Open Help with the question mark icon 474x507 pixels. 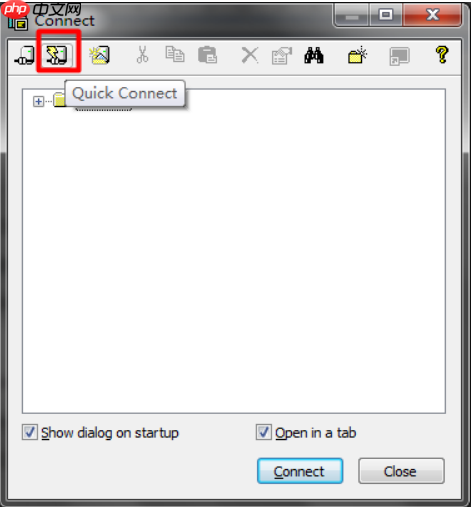pos(442,55)
